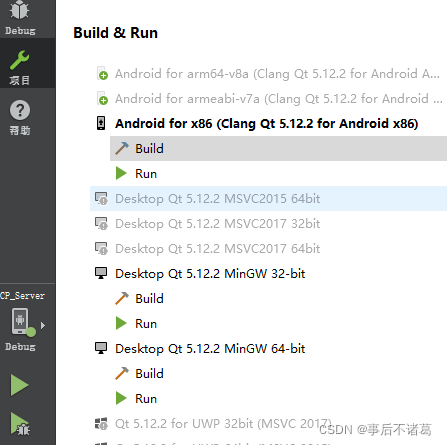The height and width of the screenshot is (445, 447).
Task: Click the CP_Server Android device icon
Action: pyautogui.click(x=23, y=322)
